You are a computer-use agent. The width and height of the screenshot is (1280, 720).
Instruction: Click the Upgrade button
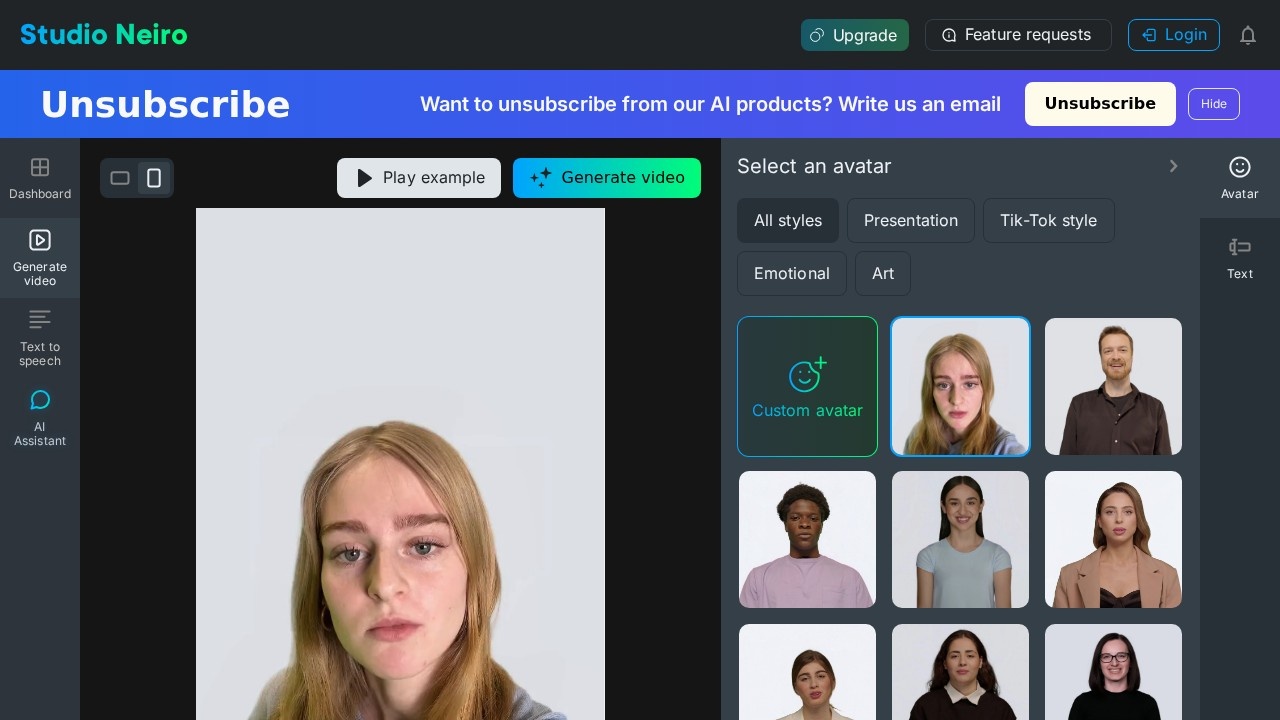[855, 35]
